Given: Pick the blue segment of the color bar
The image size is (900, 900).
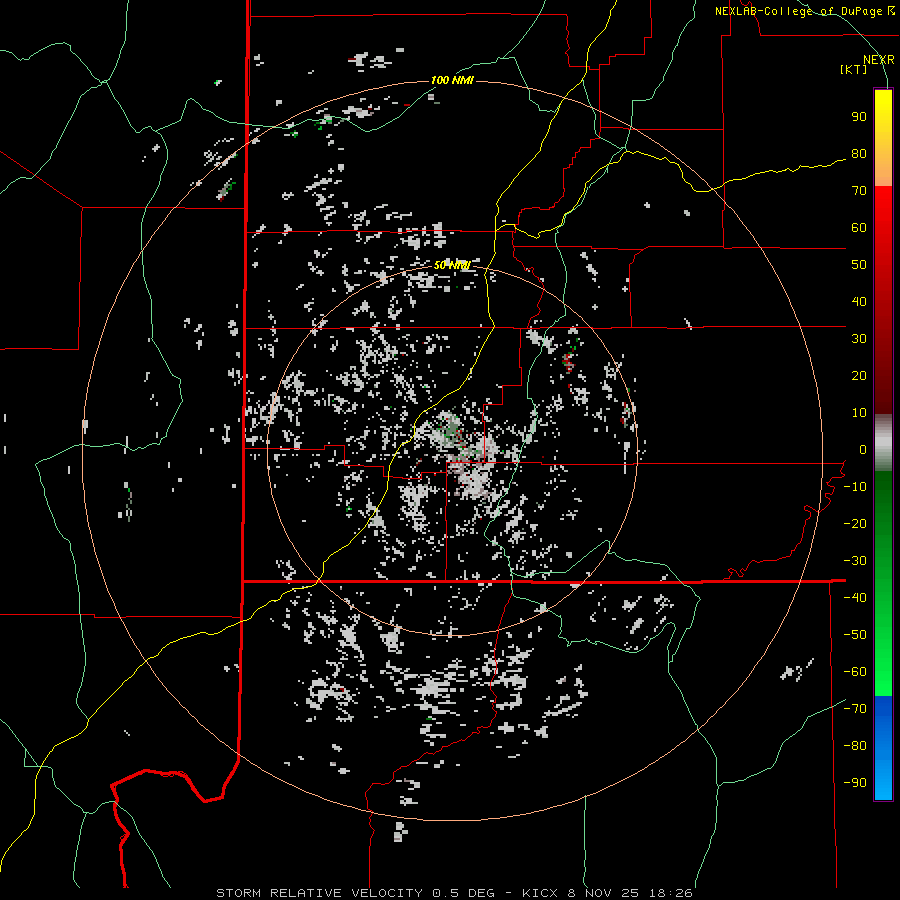Looking at the screenshot, I should point(883,748).
